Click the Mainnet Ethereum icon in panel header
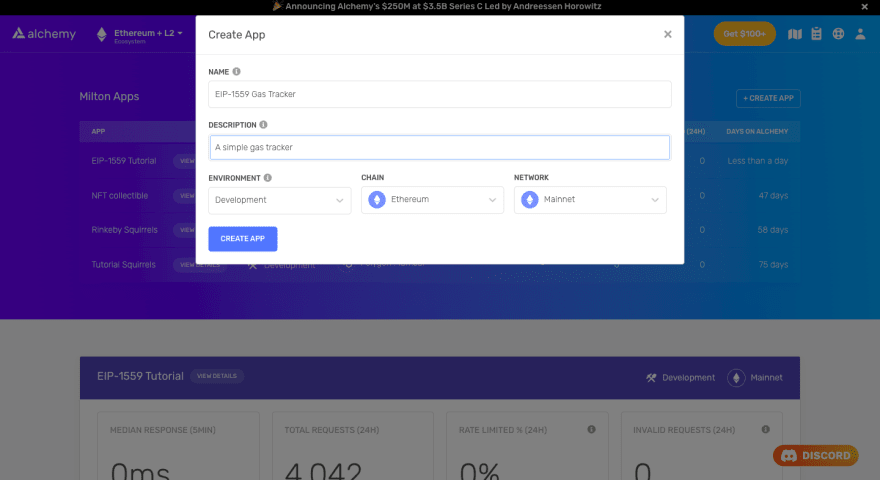This screenshot has height=480, width=880. tap(736, 378)
